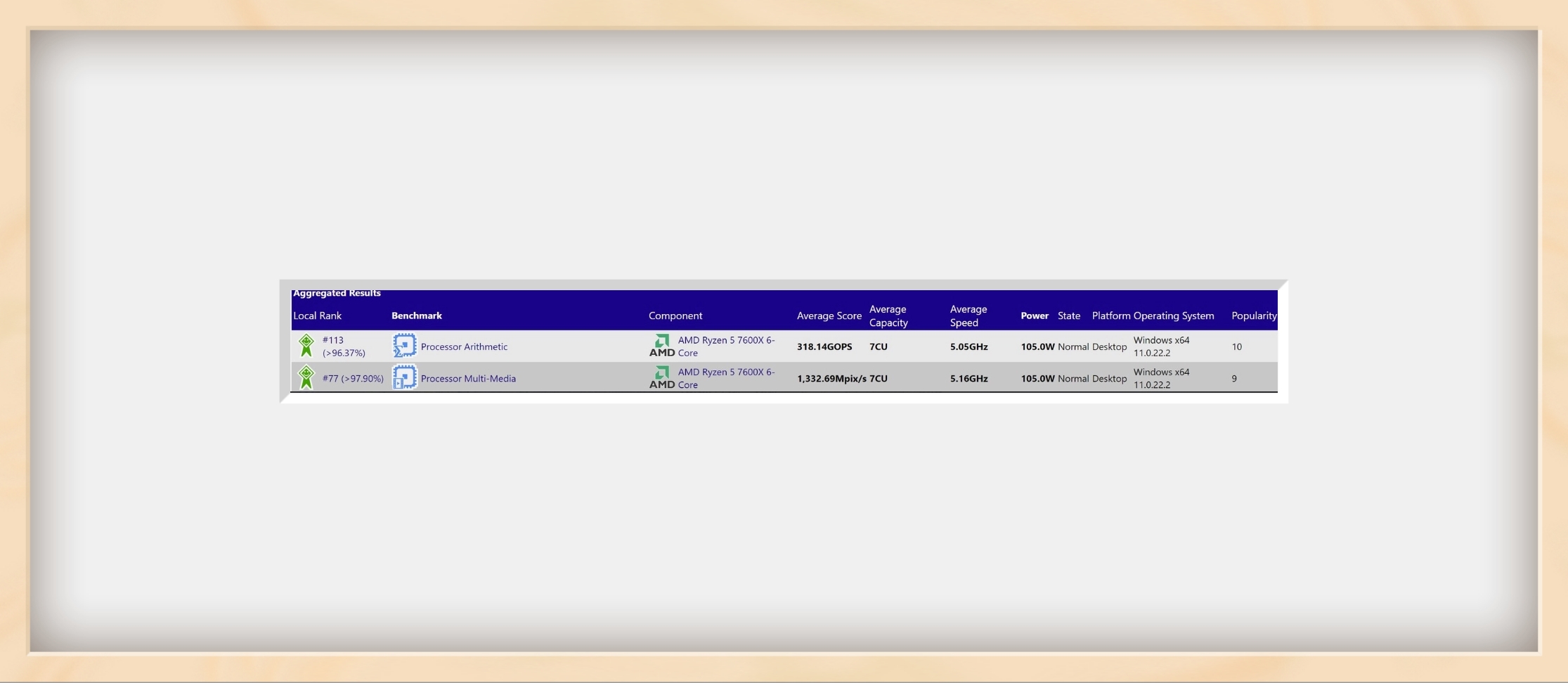Click the green award ribbon for rank #113

click(306, 346)
